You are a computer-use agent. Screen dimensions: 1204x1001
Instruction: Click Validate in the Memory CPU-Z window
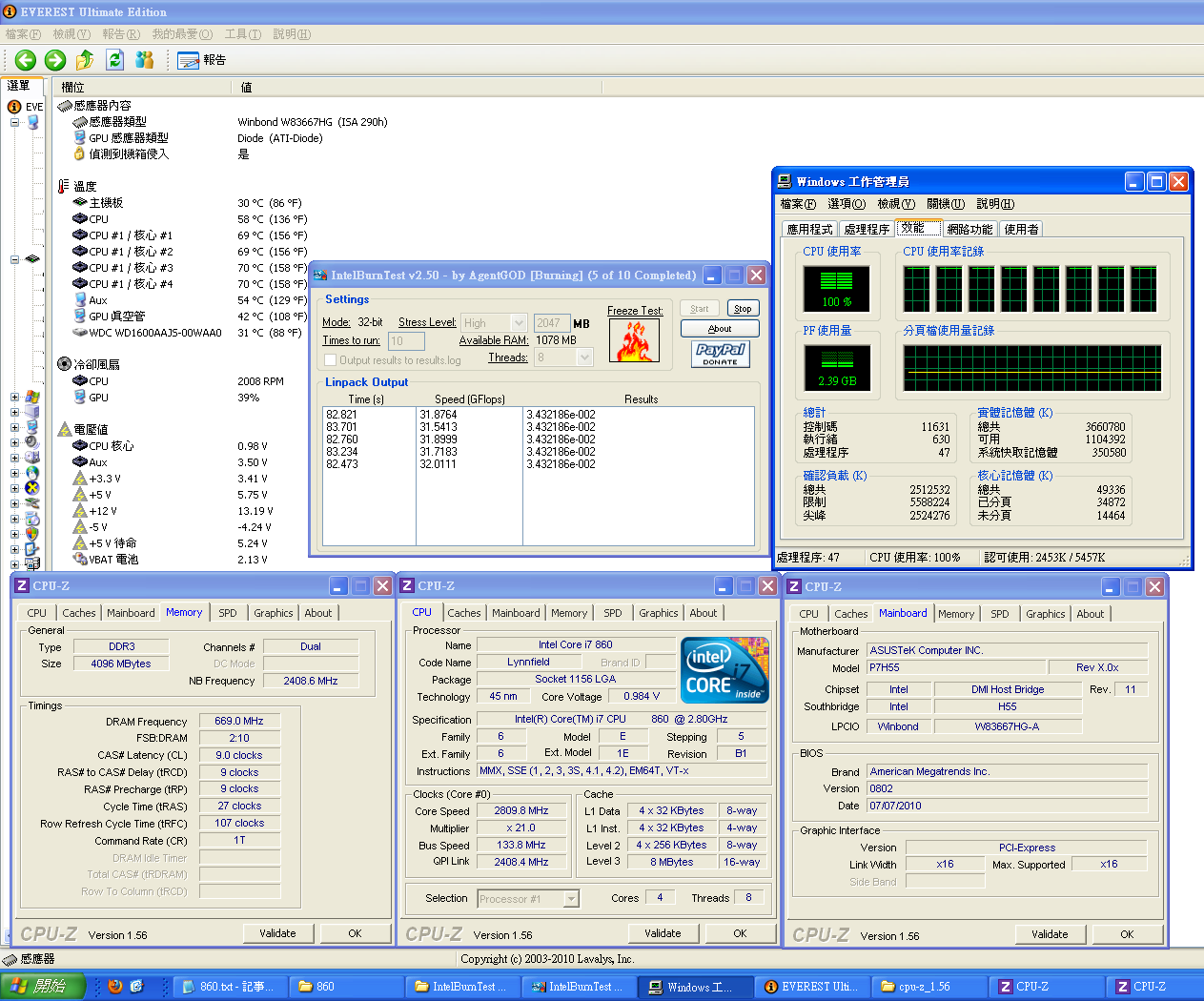click(277, 933)
